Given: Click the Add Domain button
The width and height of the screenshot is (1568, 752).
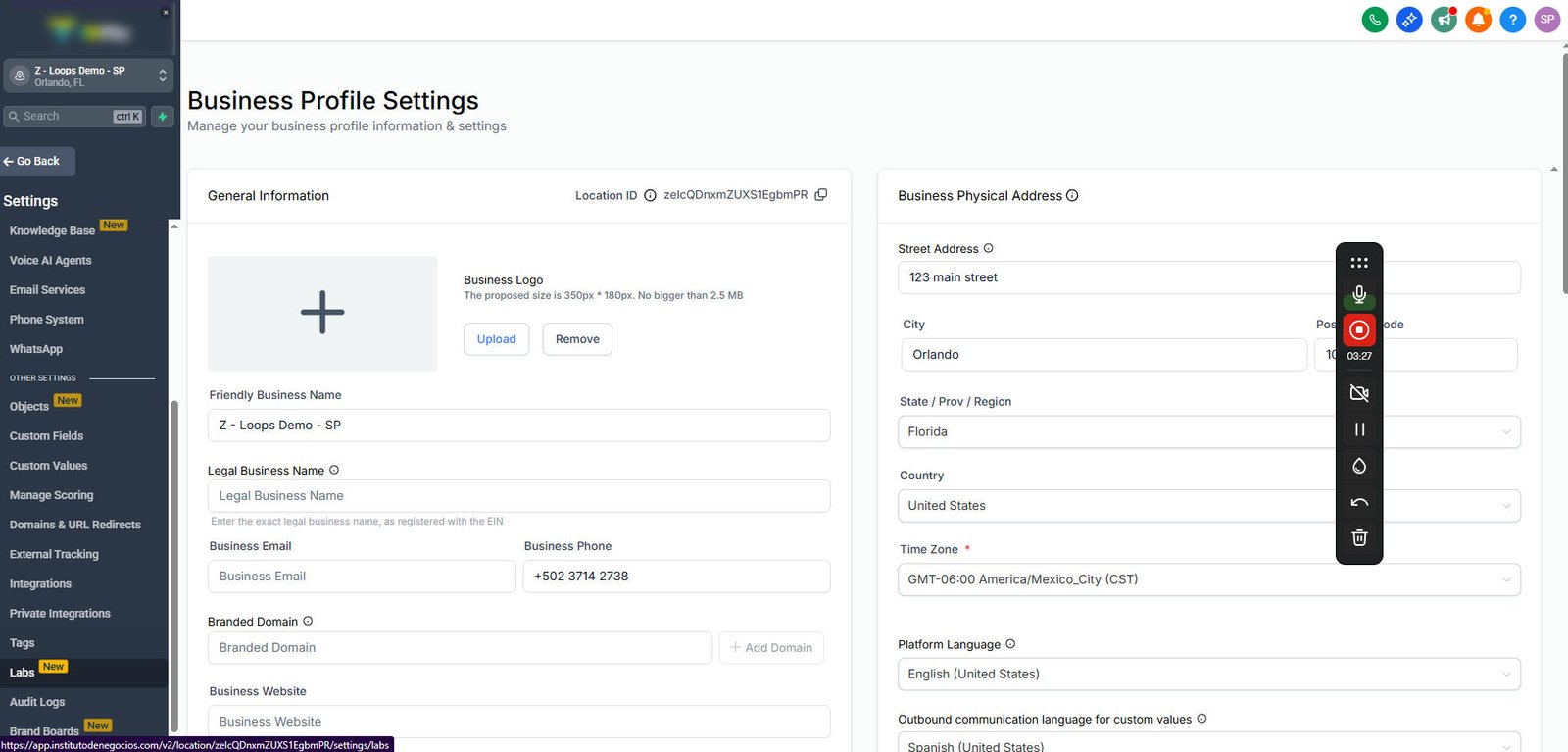Looking at the screenshot, I should (771, 648).
